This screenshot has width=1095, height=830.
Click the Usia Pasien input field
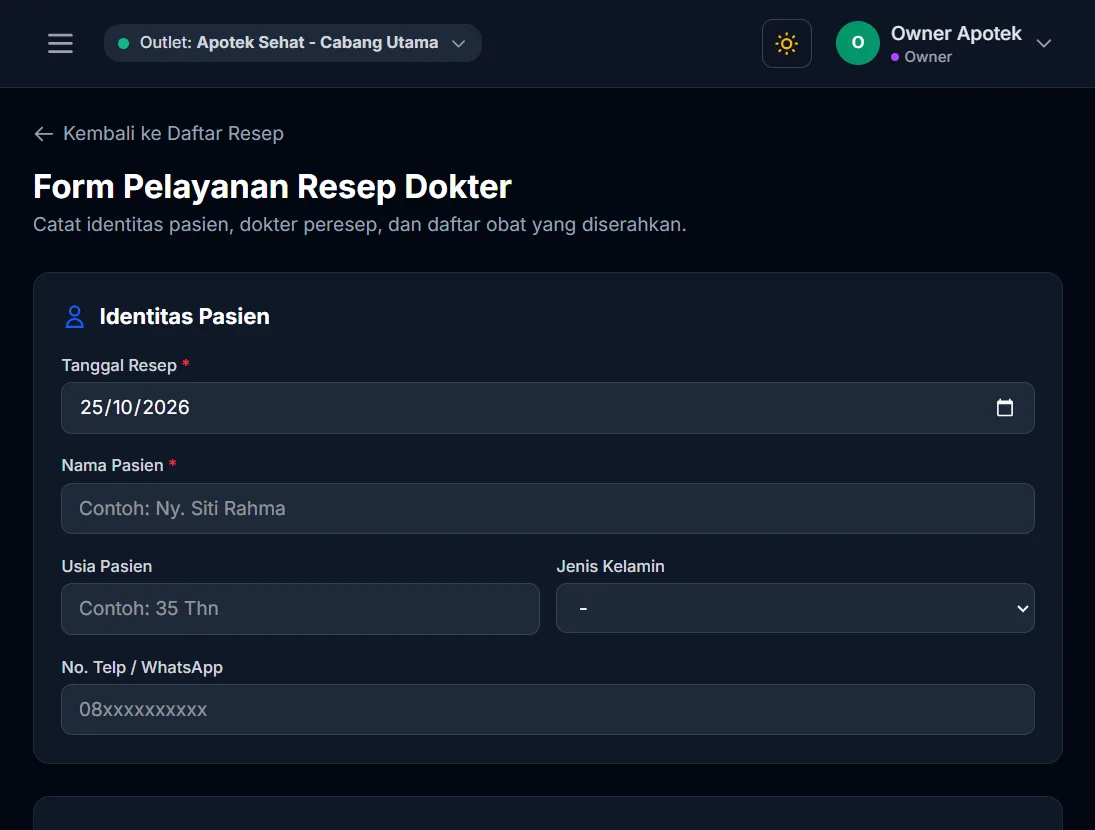coord(300,609)
